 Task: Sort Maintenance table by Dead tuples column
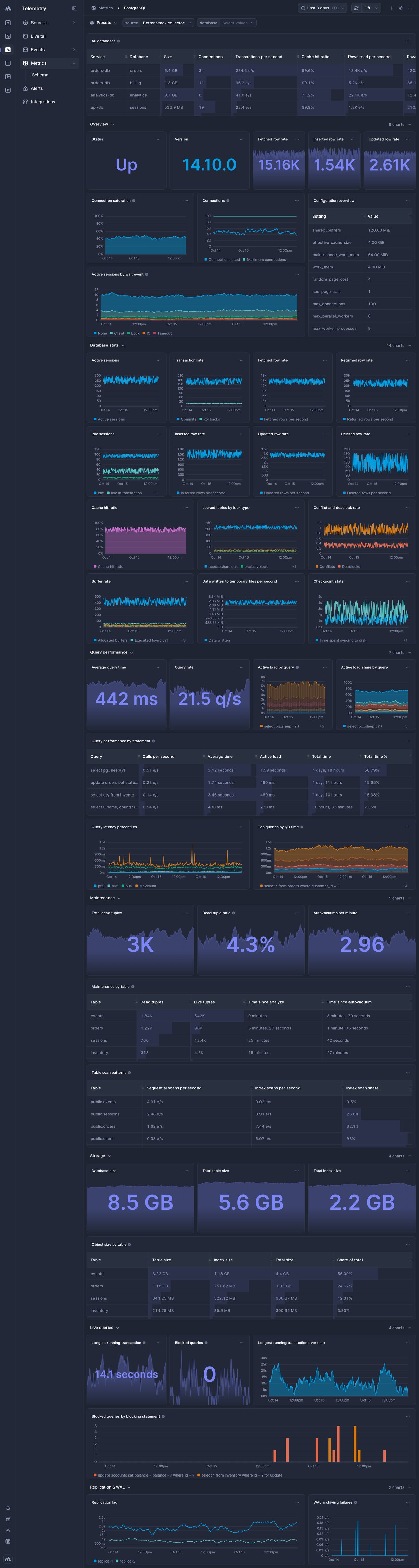tap(151, 1002)
